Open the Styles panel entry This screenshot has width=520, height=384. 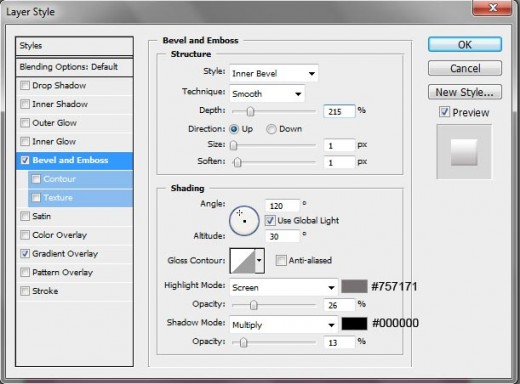tap(74, 46)
